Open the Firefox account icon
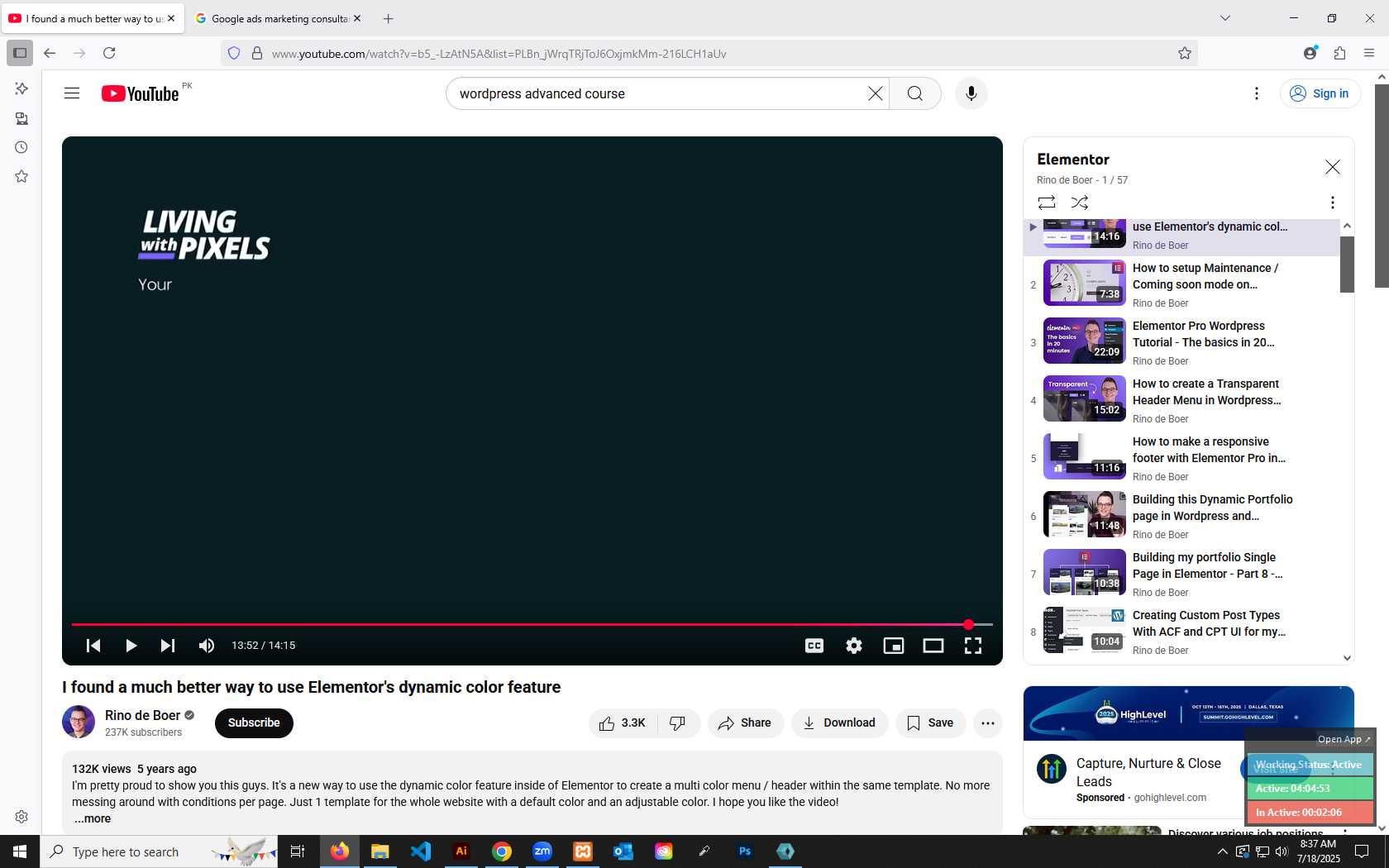 point(1310,53)
